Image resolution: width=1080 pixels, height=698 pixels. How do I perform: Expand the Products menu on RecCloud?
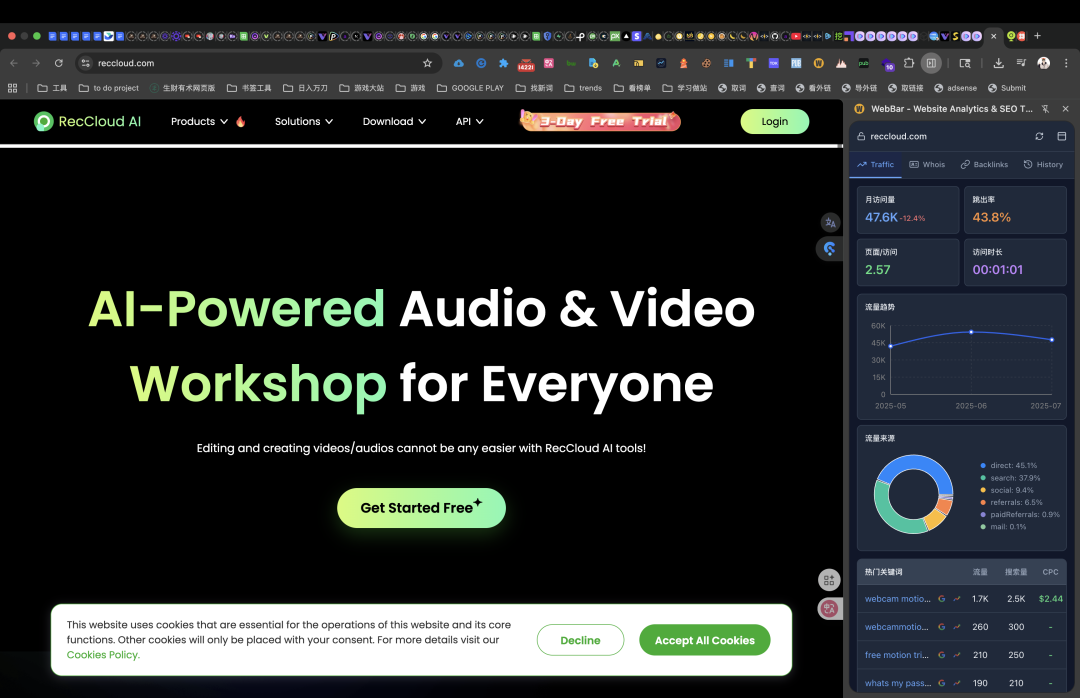coord(199,121)
